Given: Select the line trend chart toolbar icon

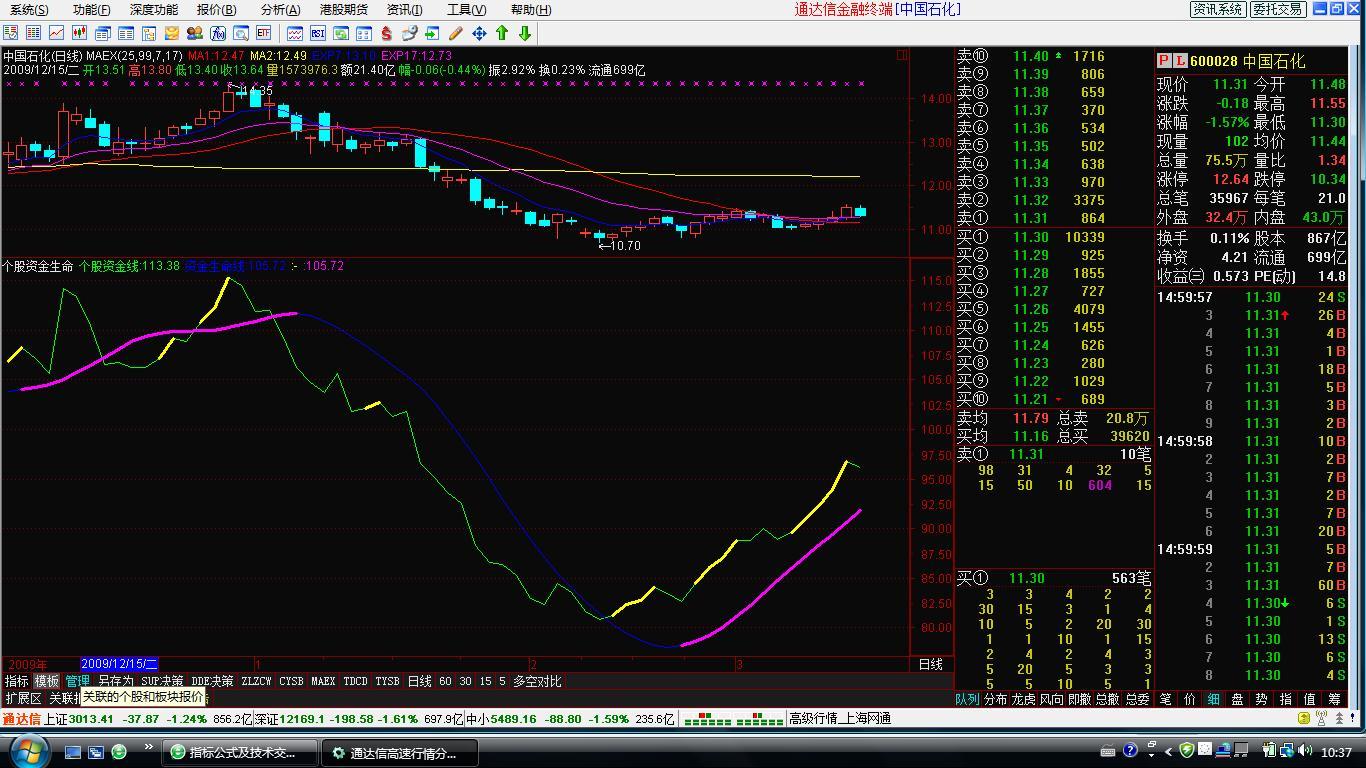Looking at the screenshot, I should click(x=57, y=33).
